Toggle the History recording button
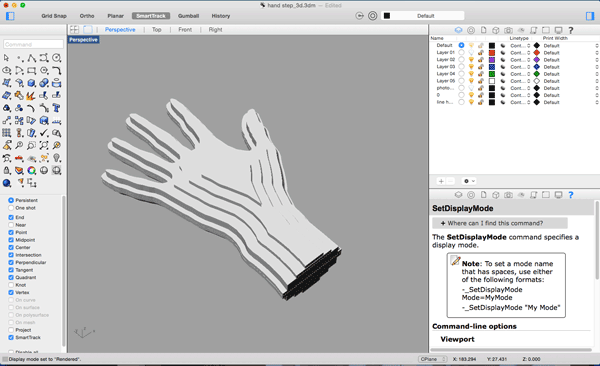The image size is (600, 366). click(221, 16)
